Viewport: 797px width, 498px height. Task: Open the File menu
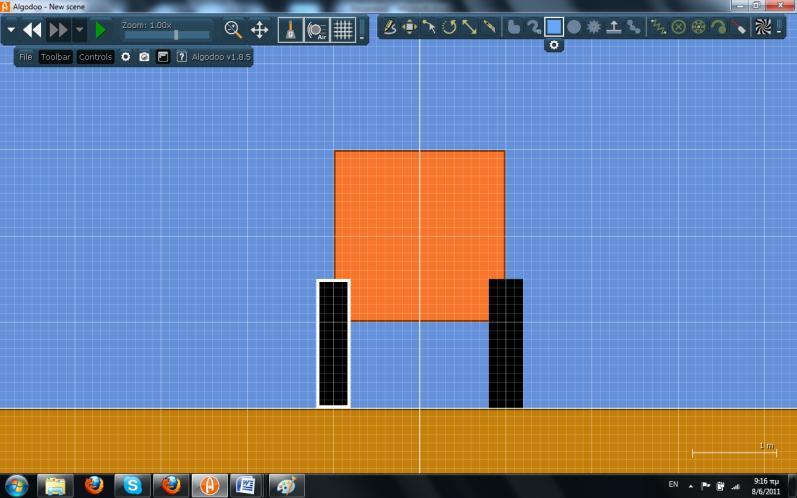click(x=25, y=57)
